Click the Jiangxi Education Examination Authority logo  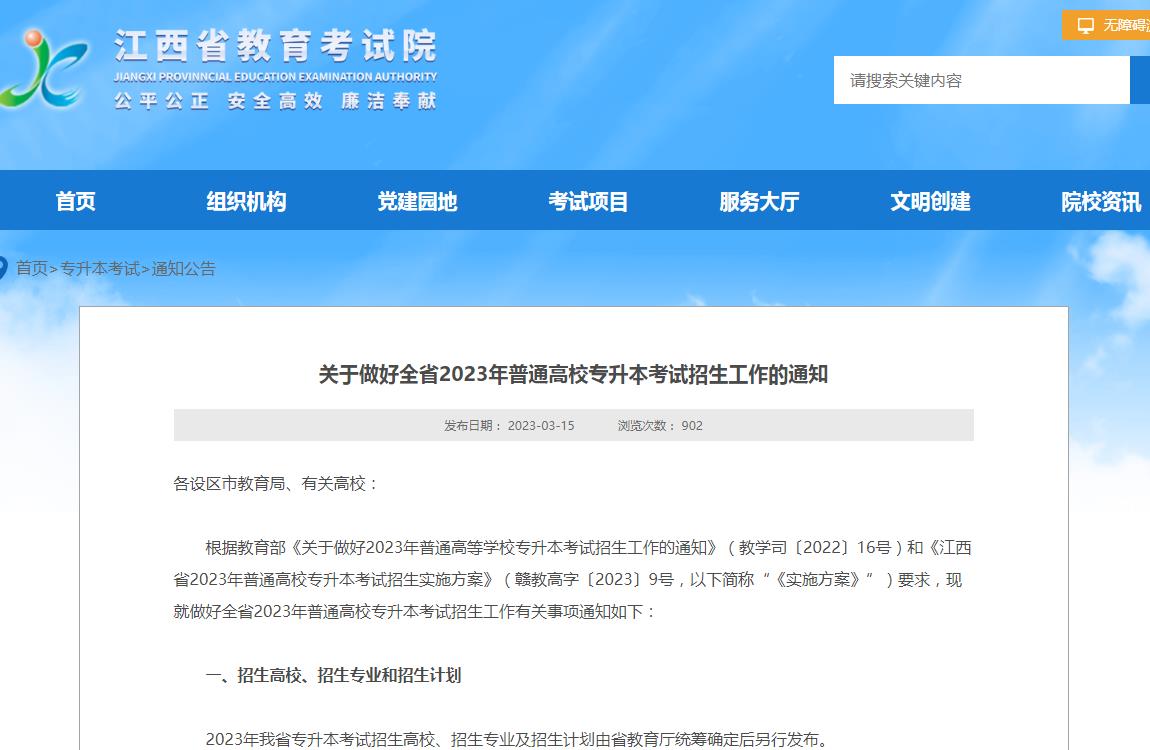click(44, 68)
